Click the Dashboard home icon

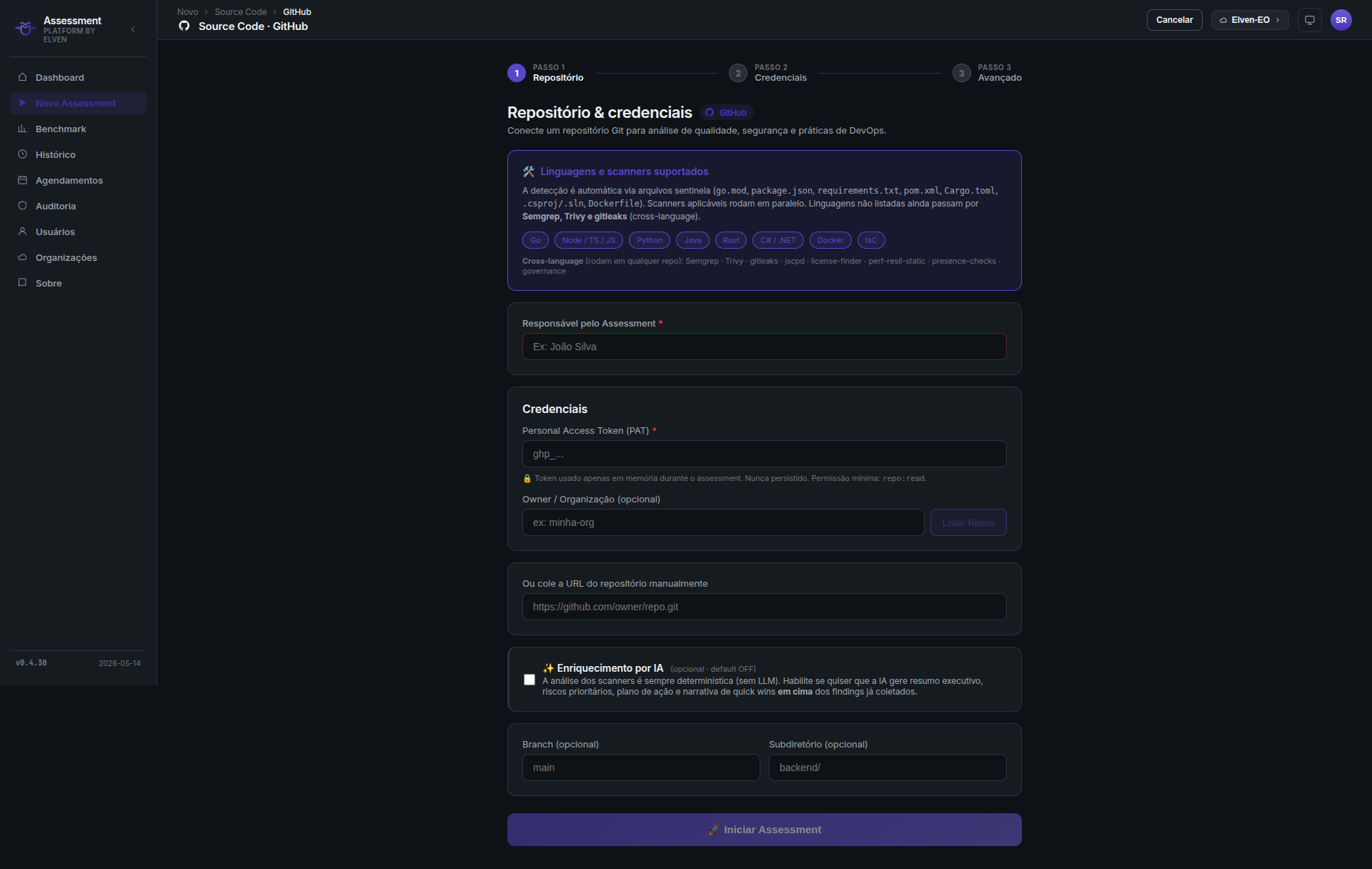(22, 77)
